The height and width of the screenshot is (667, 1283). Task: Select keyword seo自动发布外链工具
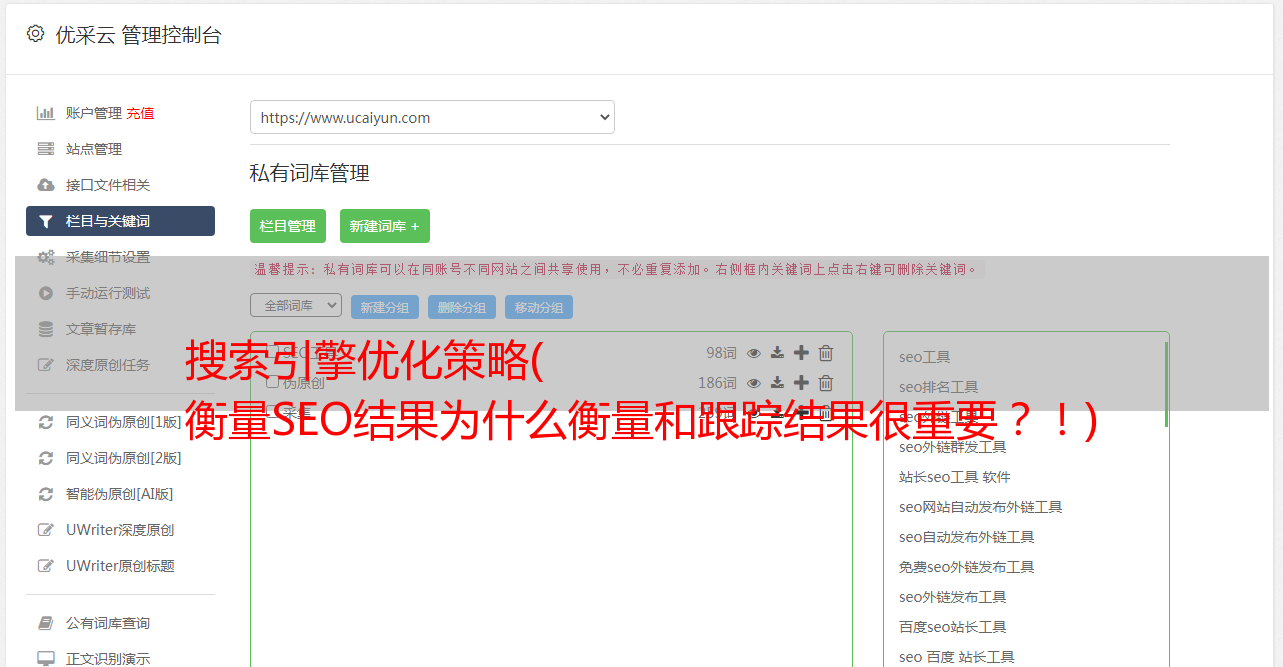point(967,537)
